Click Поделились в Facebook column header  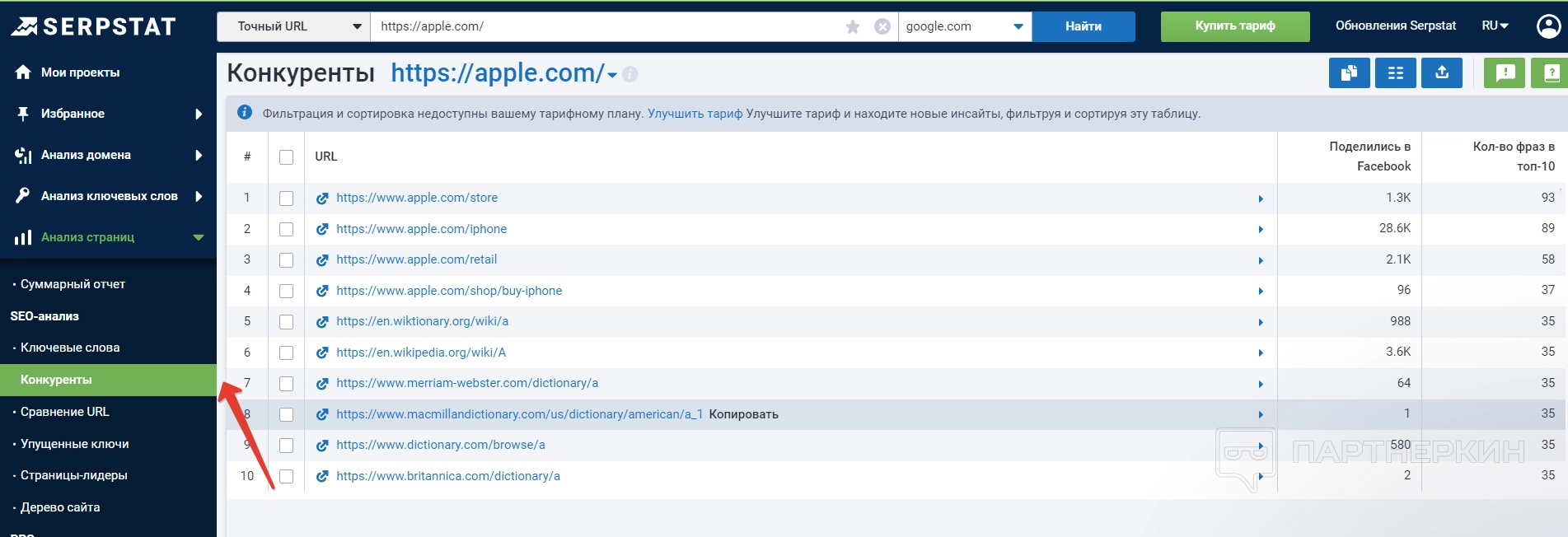click(x=1369, y=156)
